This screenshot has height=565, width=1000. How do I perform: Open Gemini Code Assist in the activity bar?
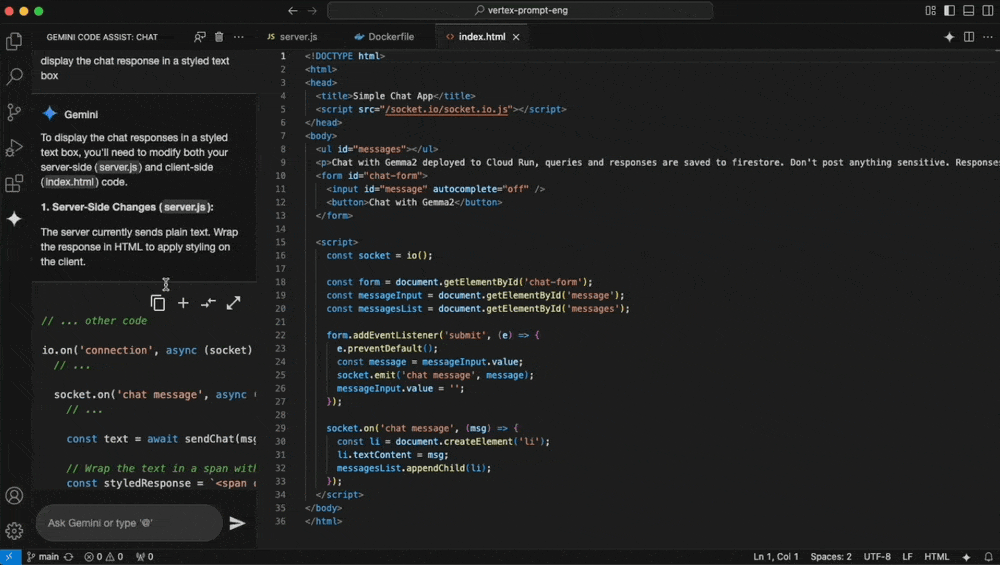click(x=14, y=219)
